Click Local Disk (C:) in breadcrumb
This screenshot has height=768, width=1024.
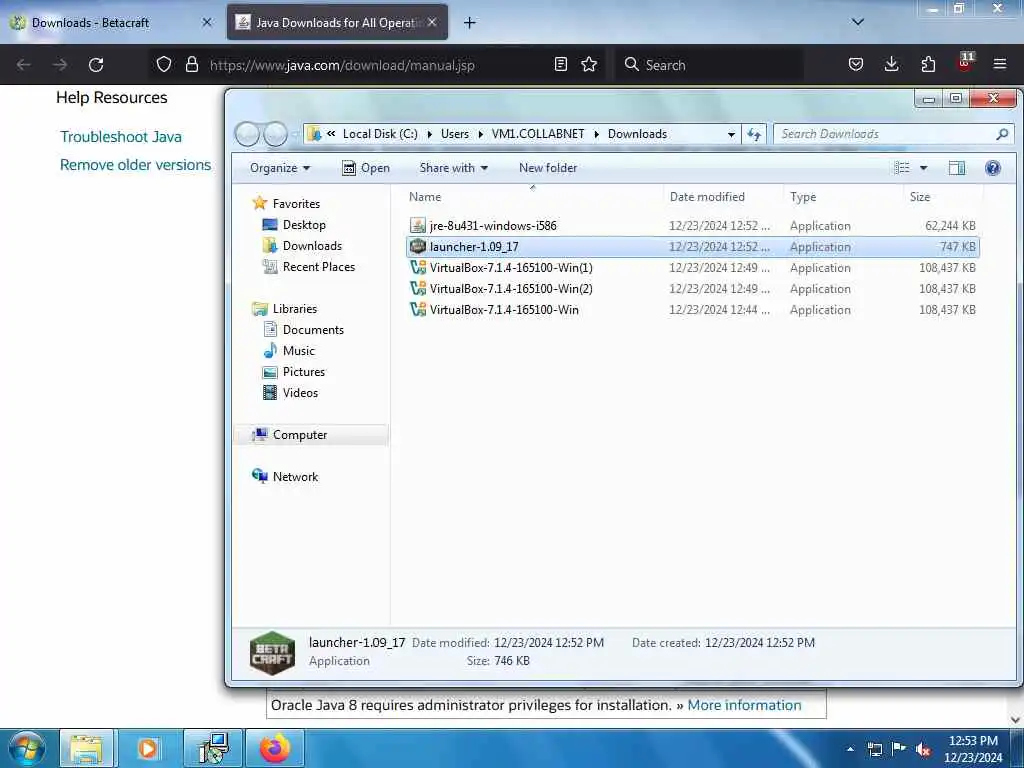pos(380,134)
